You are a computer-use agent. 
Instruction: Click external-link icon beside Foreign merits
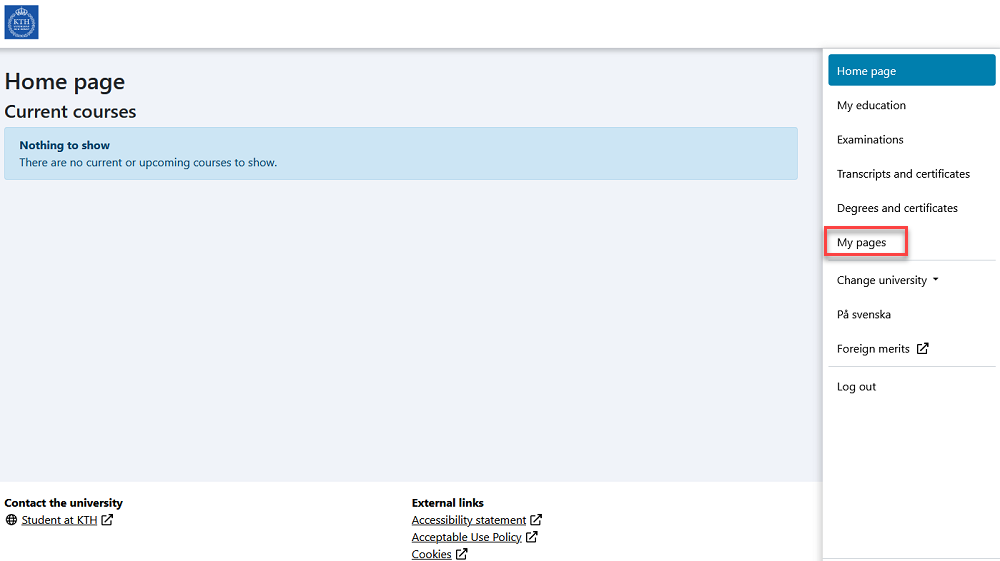tap(922, 349)
